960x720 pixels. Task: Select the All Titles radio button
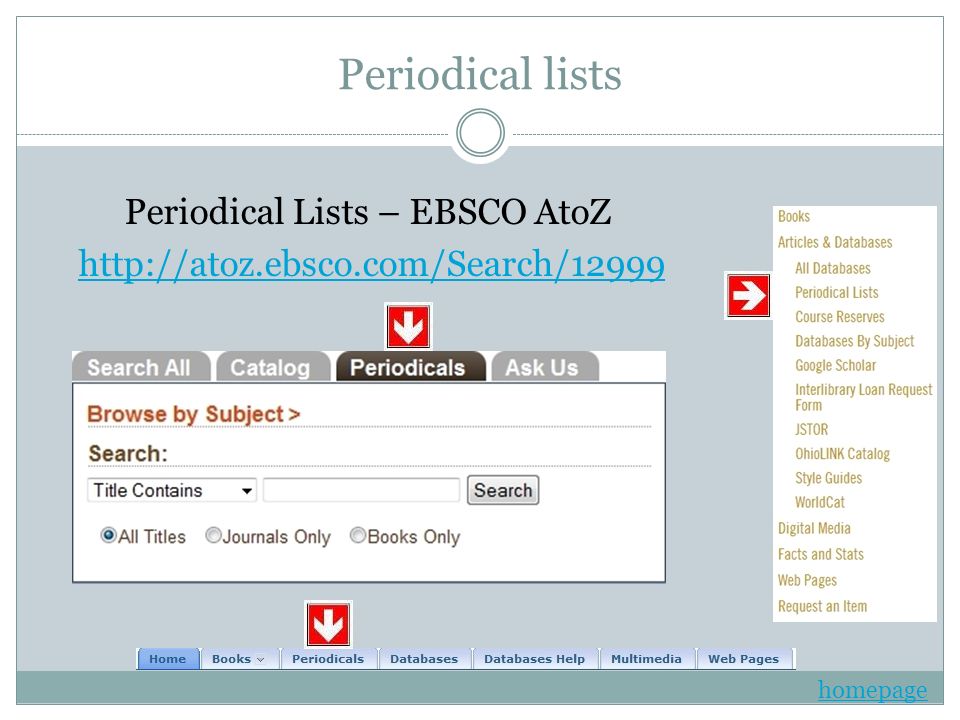[108, 536]
